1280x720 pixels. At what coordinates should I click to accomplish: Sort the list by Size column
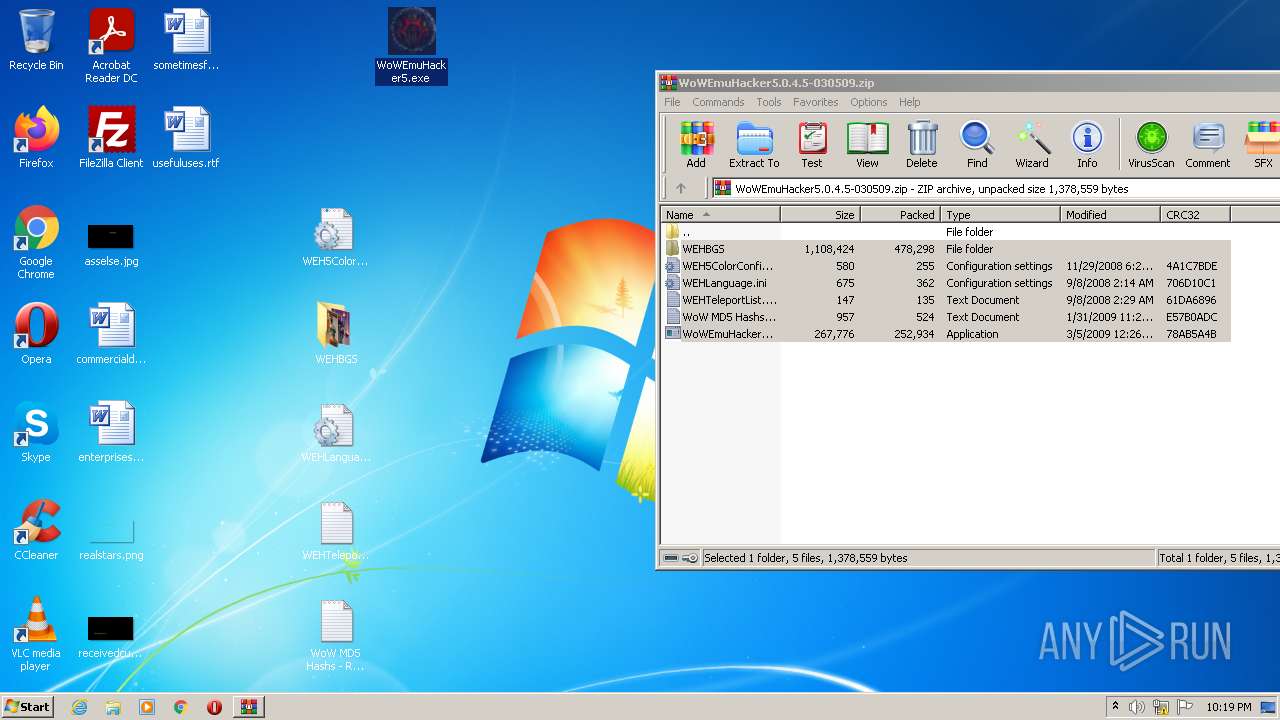pos(820,215)
